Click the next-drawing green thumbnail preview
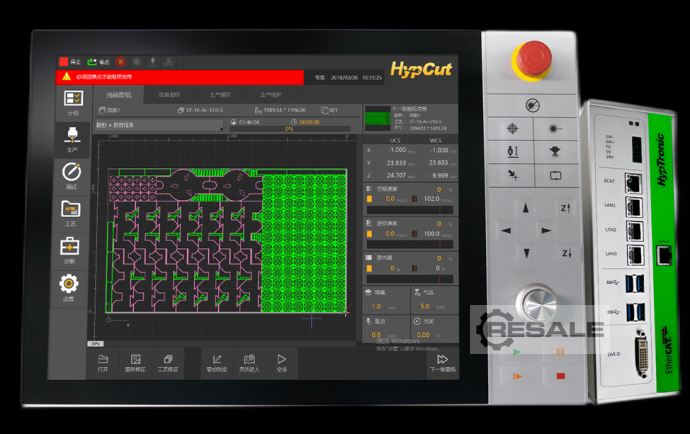690x434 pixels. 378,118
